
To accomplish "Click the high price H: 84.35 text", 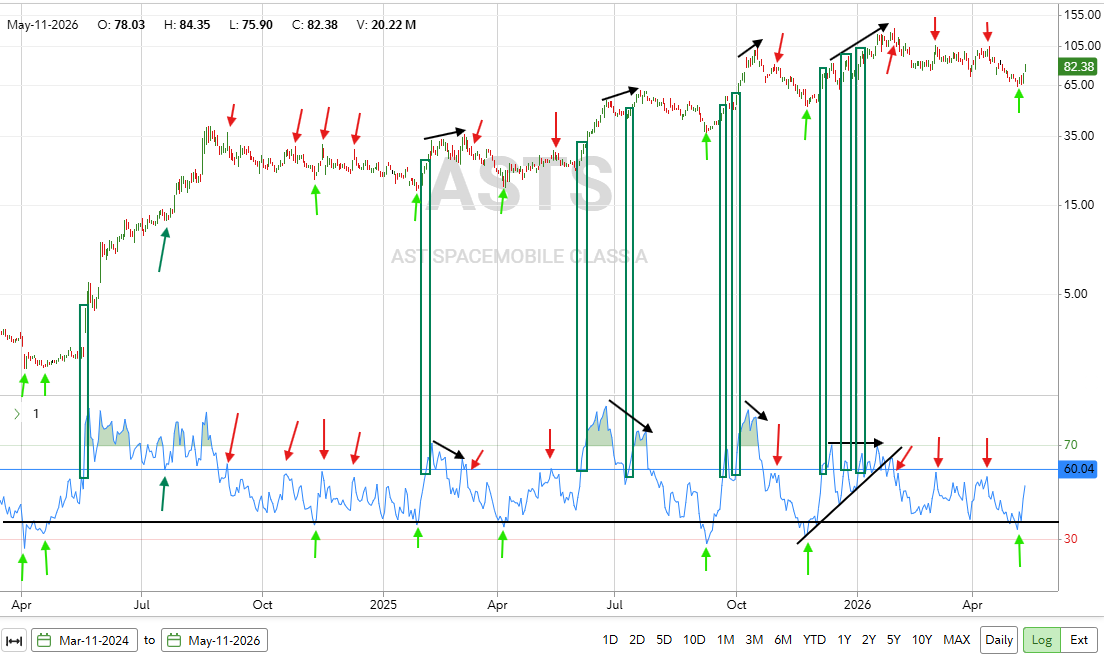I will 187,25.
